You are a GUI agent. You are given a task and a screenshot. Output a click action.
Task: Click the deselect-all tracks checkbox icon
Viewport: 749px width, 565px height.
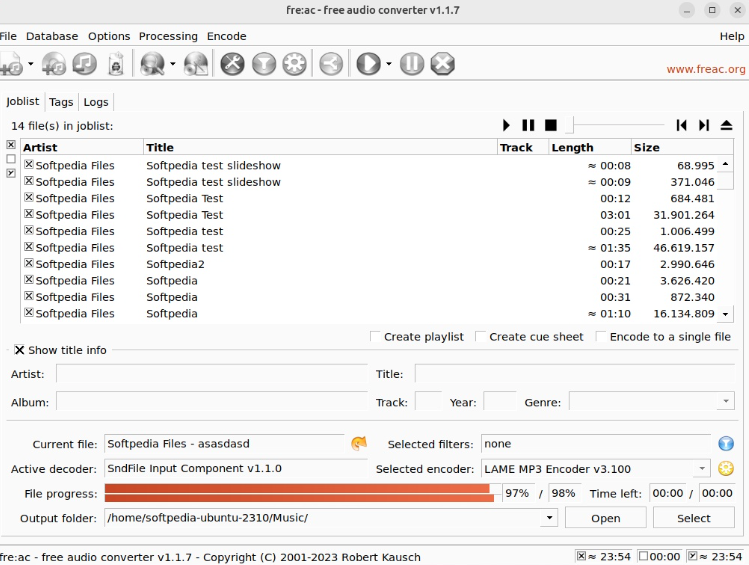coord(11,159)
